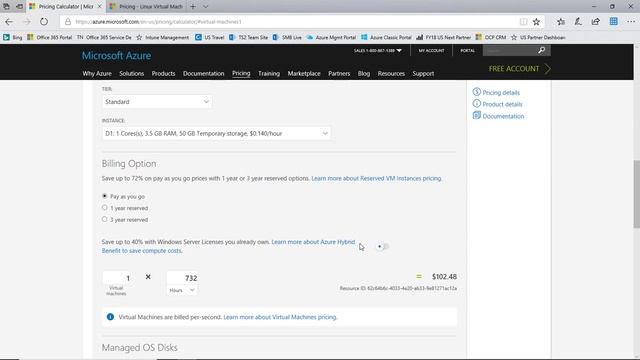The height and width of the screenshot is (360, 640).
Task: Click the add notes pen icon
Action: pos(578,22)
